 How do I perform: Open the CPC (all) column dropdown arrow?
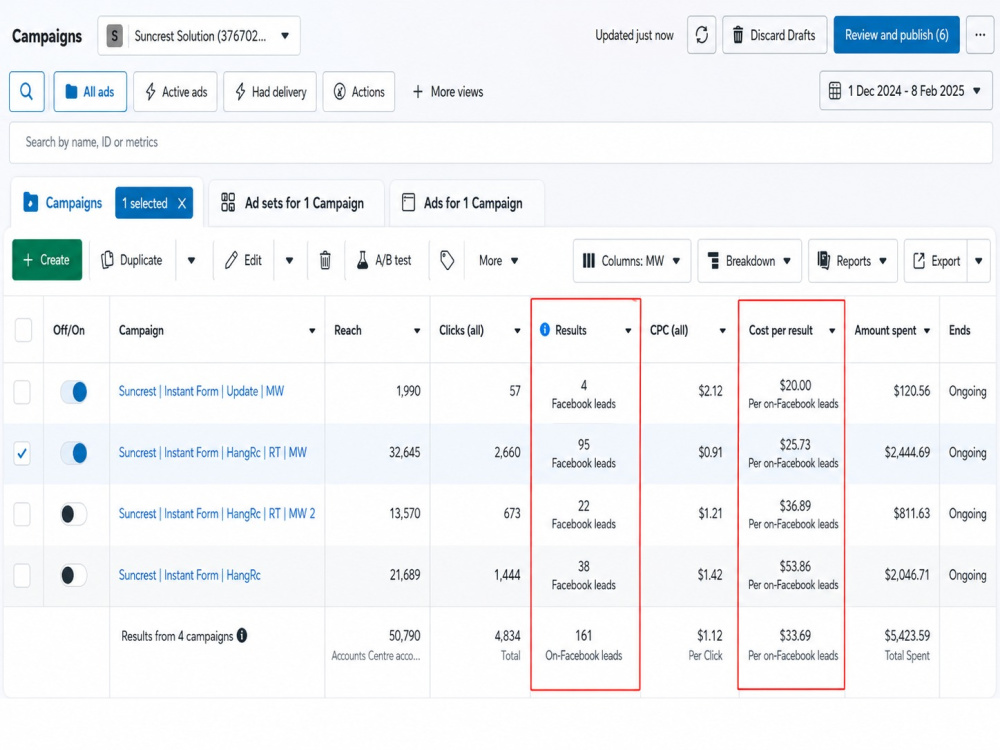coord(723,330)
